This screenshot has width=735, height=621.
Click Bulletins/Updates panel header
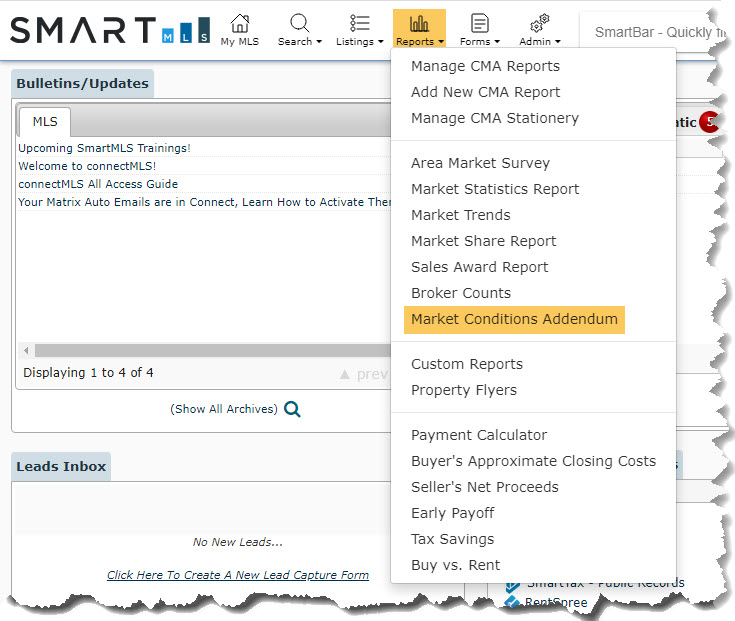coord(82,83)
